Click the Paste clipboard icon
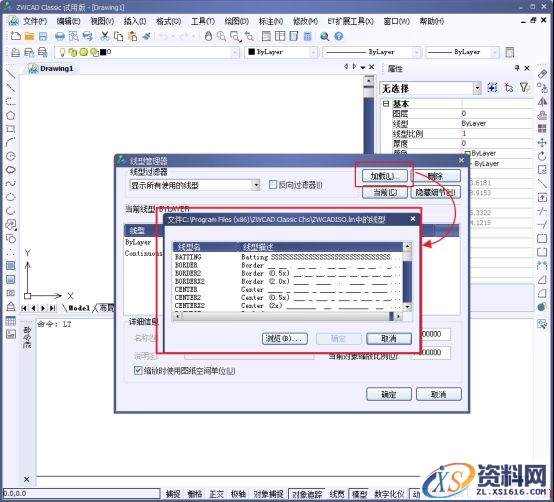 (x=132, y=36)
